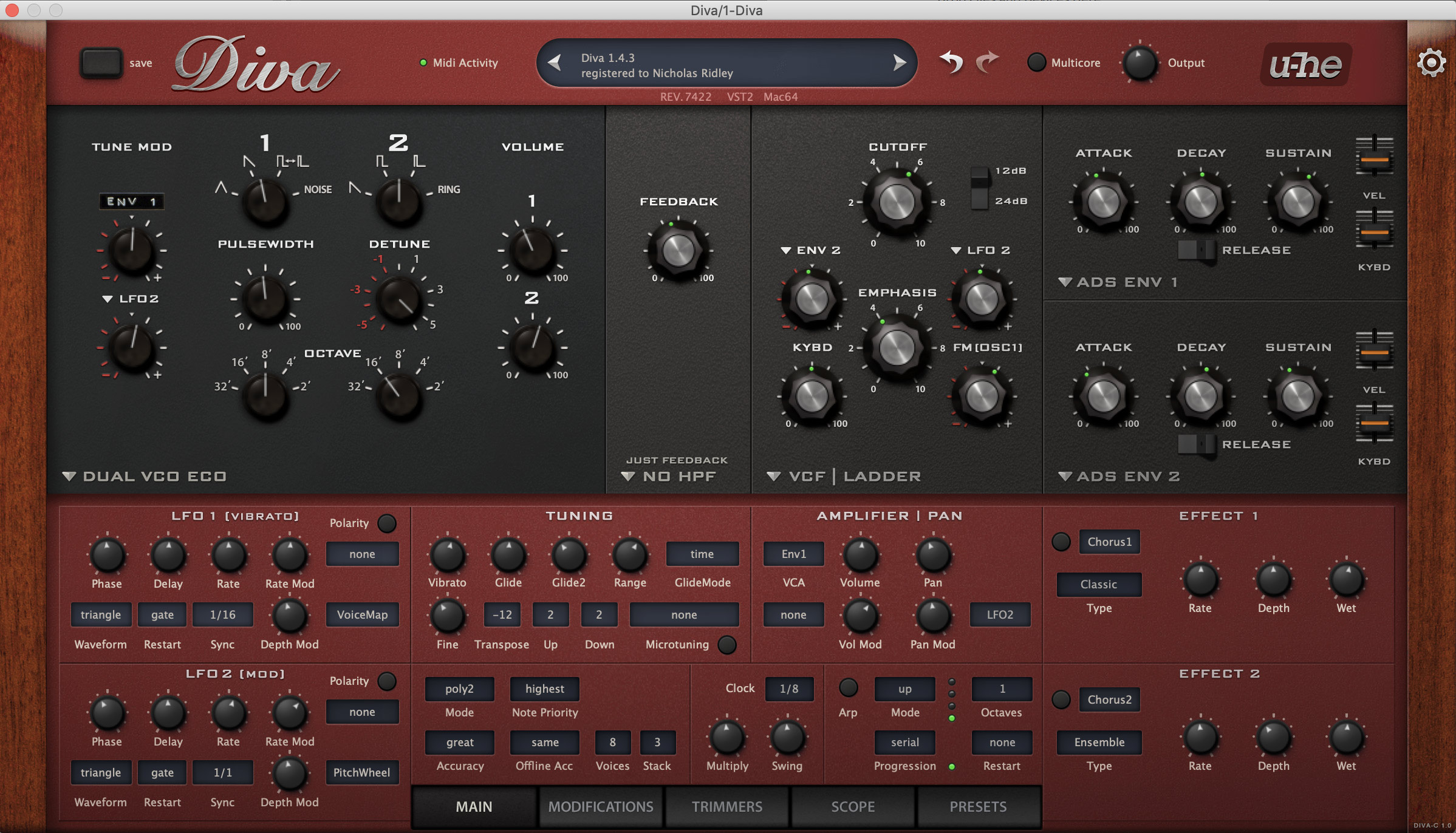The width and height of the screenshot is (1456, 833).
Task: Click the save button
Action: [101, 63]
